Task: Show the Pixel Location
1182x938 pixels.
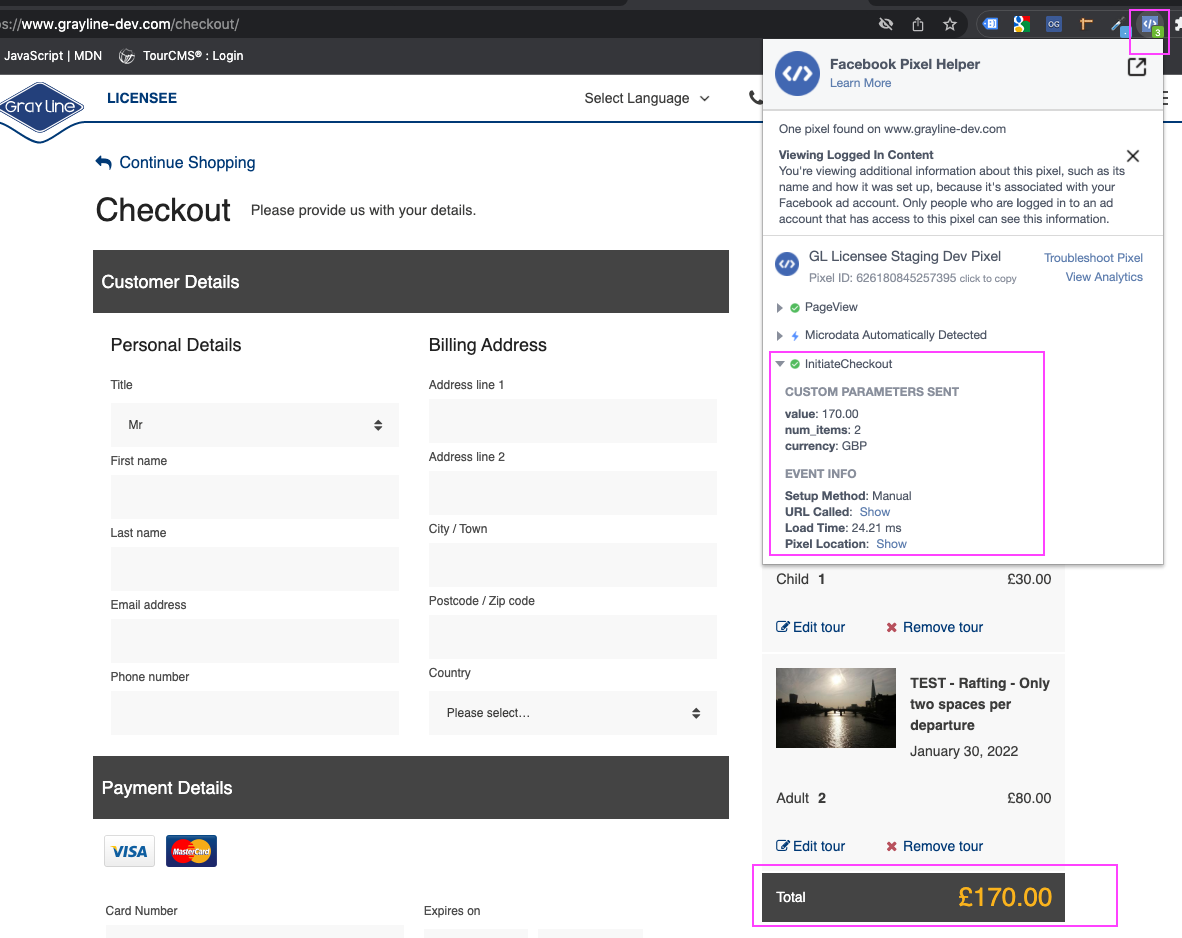Action: (x=891, y=544)
